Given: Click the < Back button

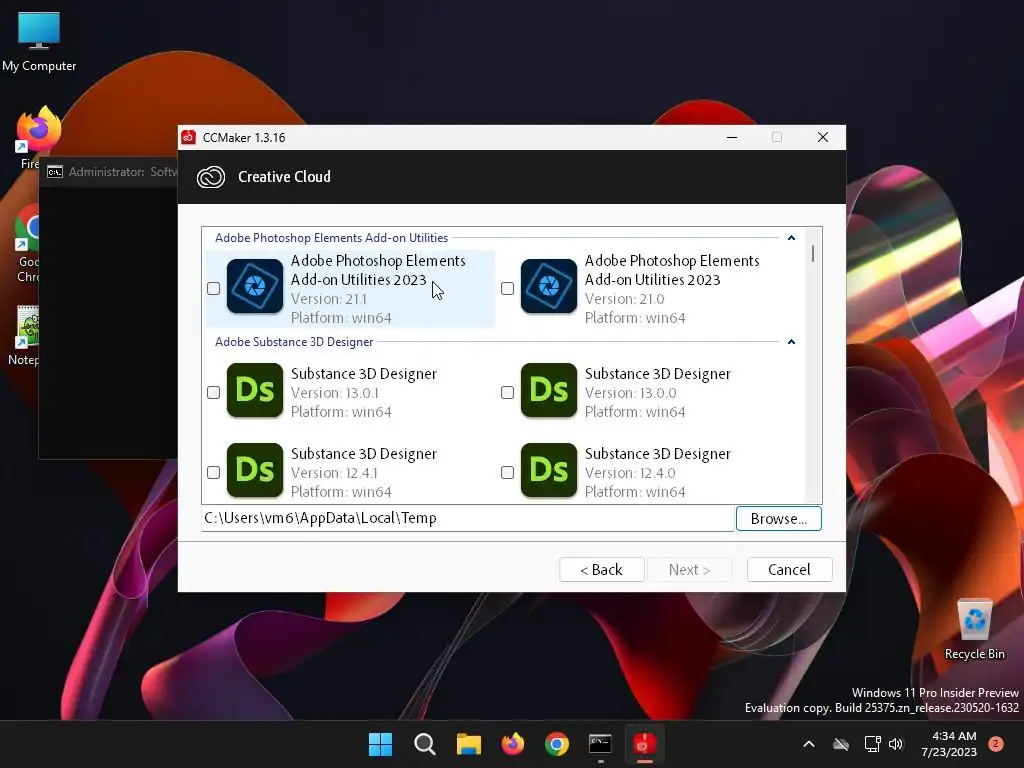Looking at the screenshot, I should tap(601, 569).
